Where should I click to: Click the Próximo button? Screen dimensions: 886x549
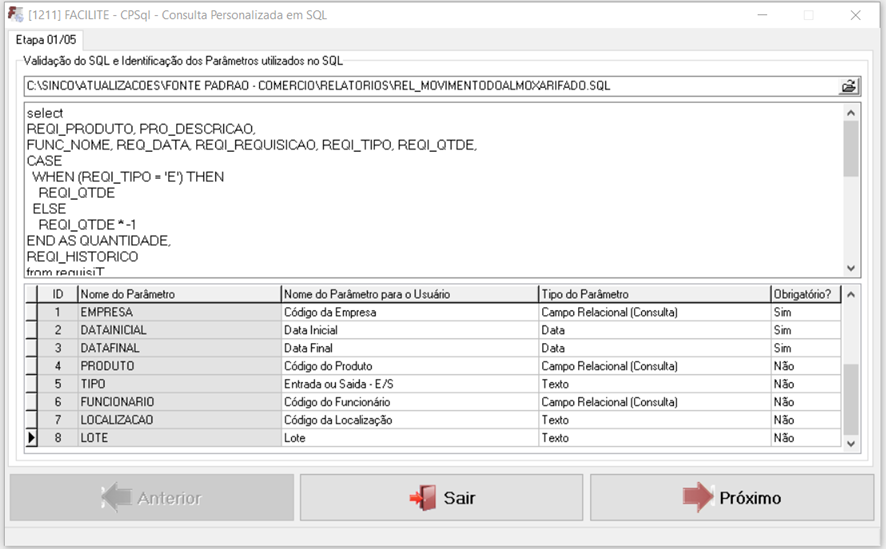(x=732, y=497)
